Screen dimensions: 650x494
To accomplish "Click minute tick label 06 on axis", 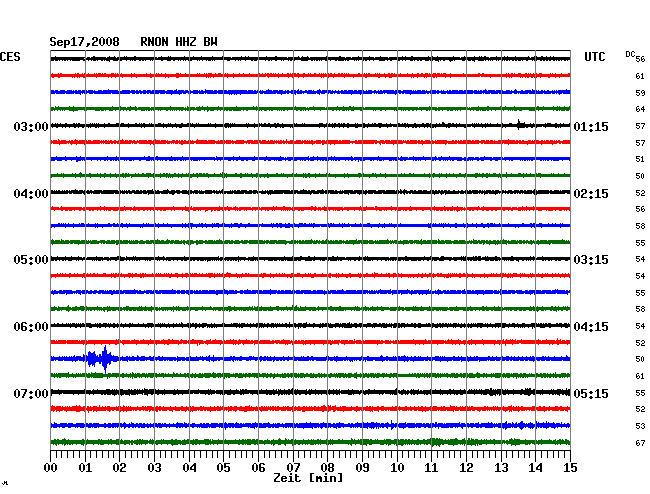I will [x=258, y=468].
